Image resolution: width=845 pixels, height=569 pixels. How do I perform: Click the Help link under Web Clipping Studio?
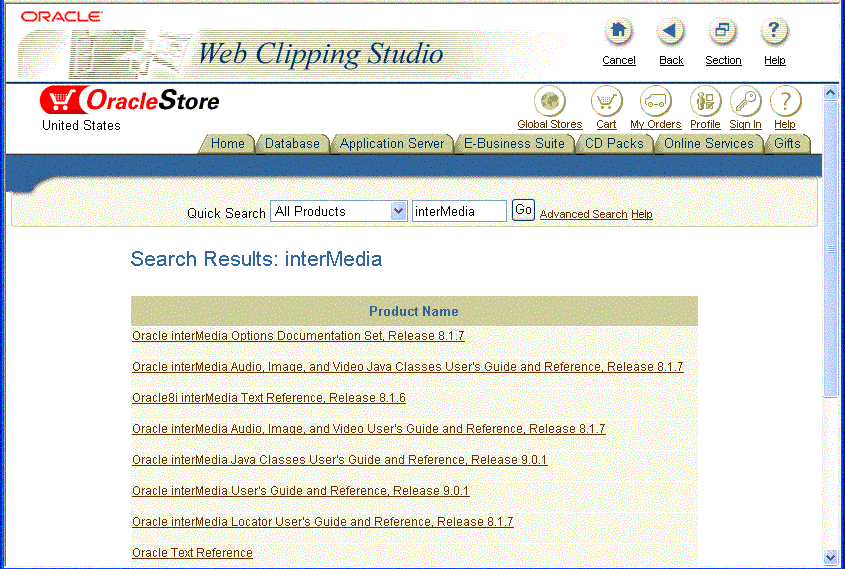tap(774, 60)
